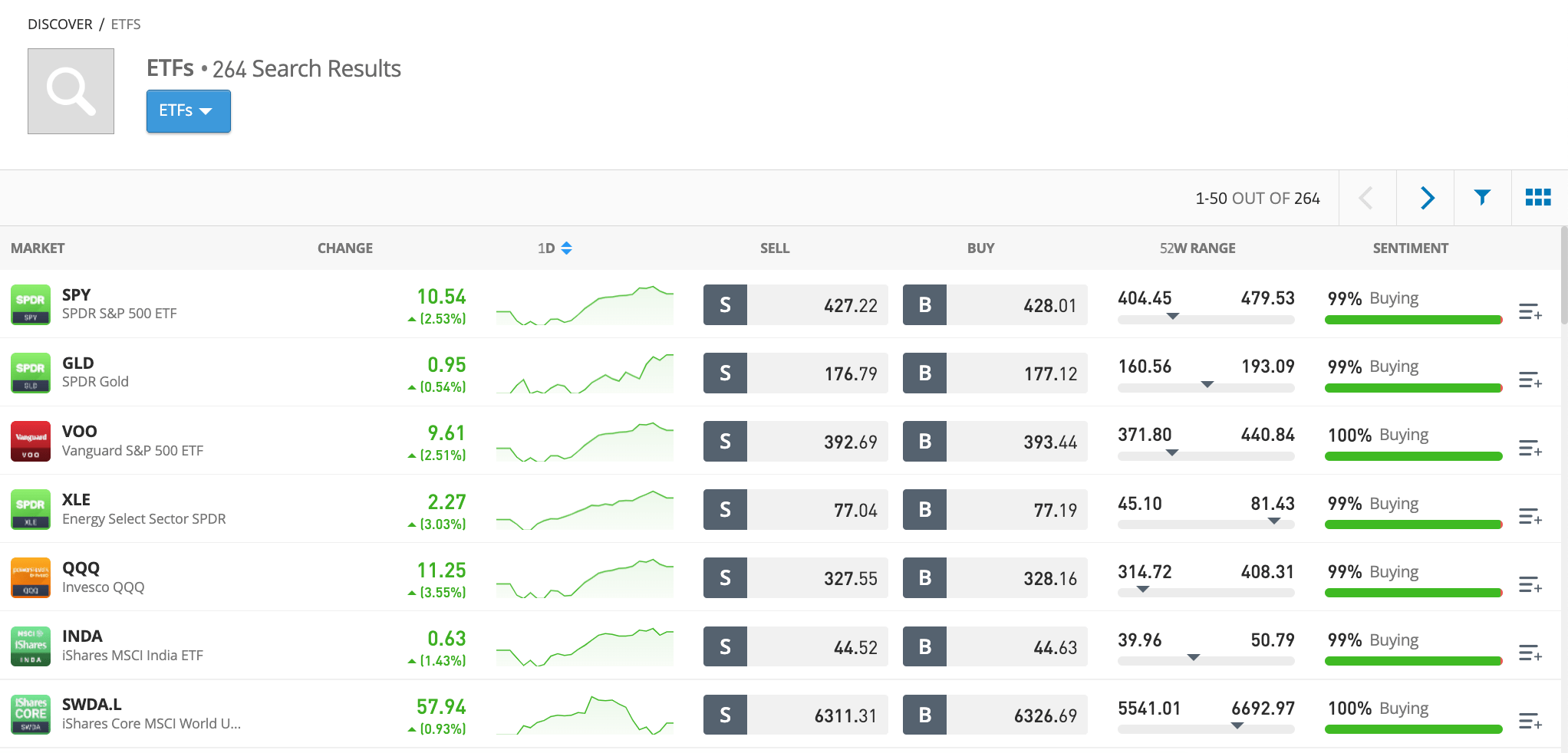1568x753 pixels.
Task: Add SWDA.L to watchlist icon
Action: coord(1530,722)
